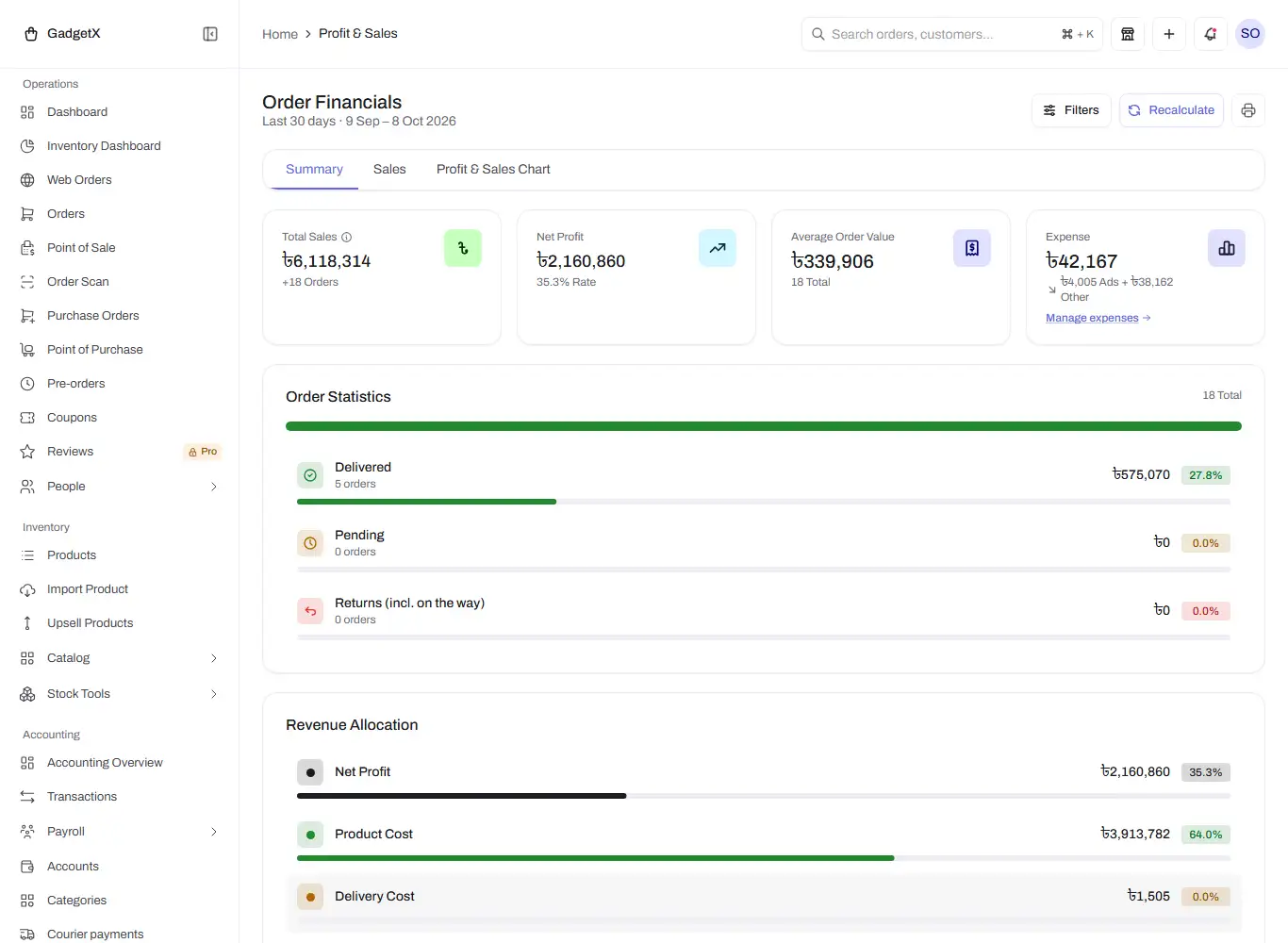Click the Delivered progress bar

pos(764,502)
